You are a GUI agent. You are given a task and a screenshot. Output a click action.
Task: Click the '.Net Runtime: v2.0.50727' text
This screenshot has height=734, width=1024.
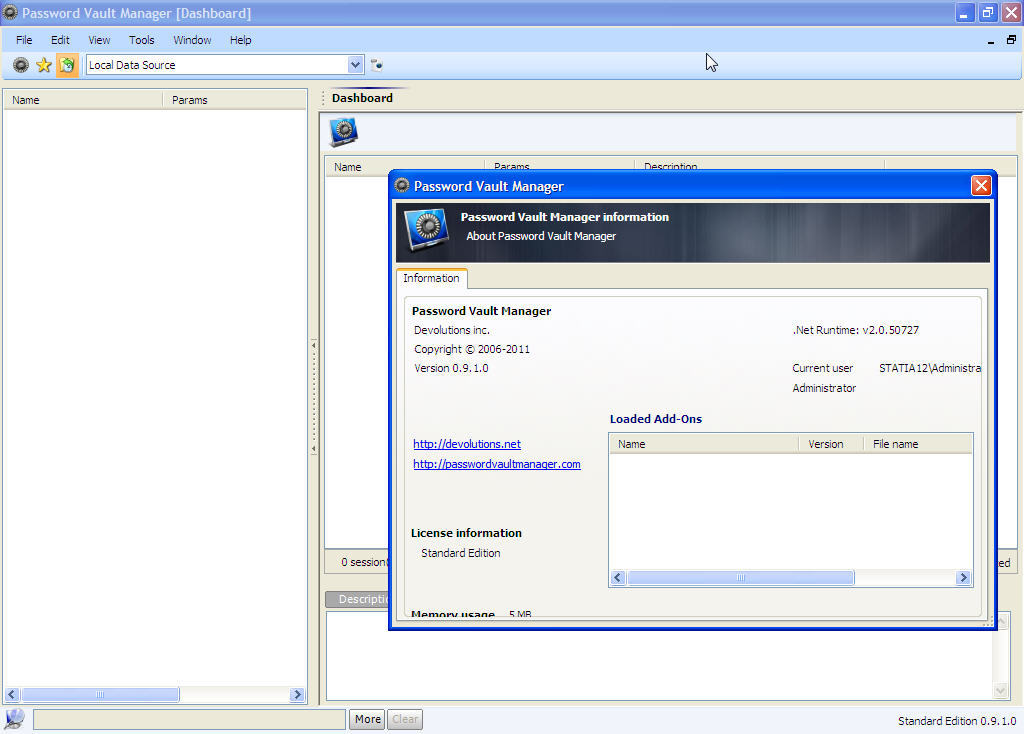(x=856, y=330)
